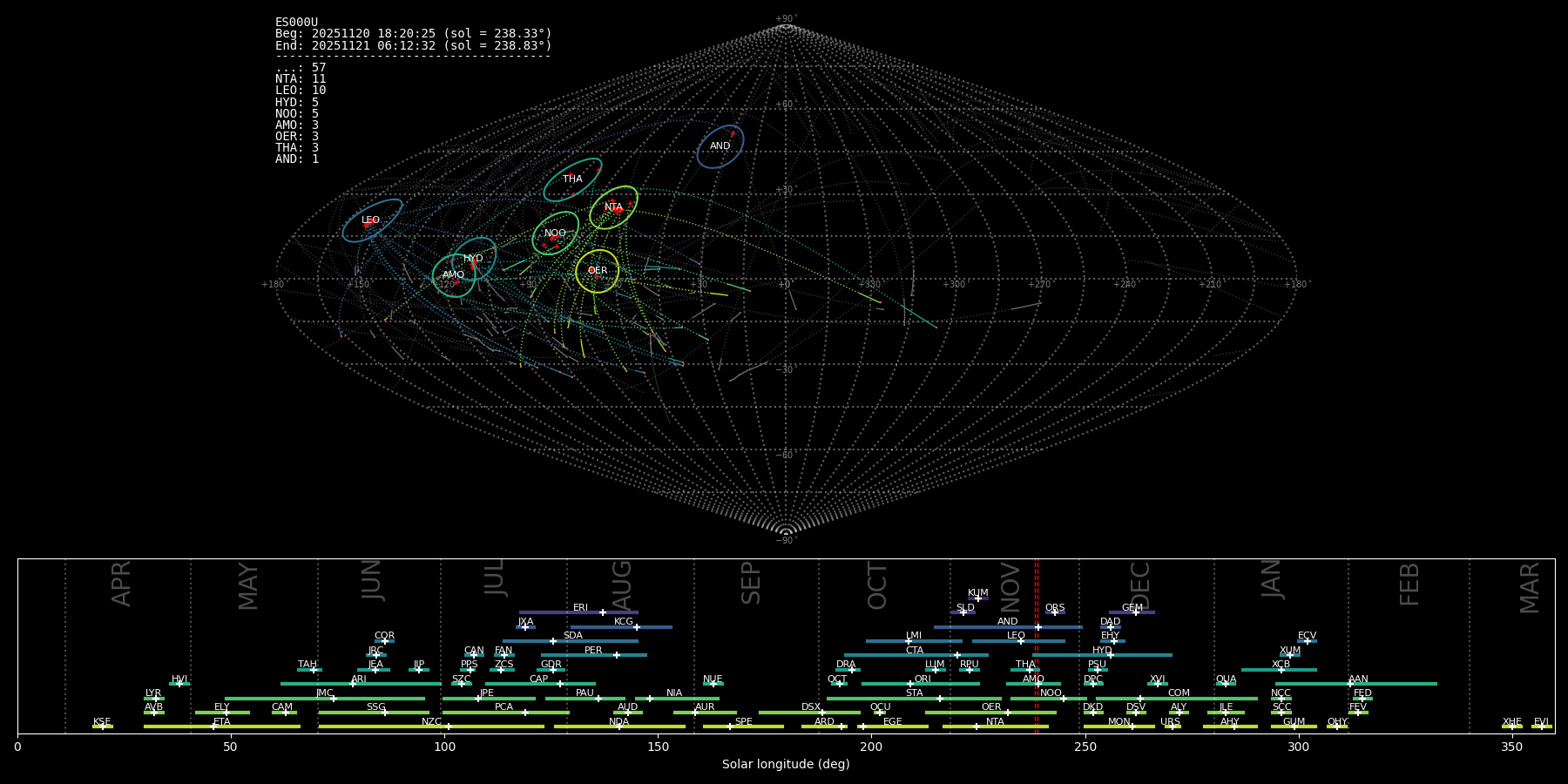This screenshot has height=784, width=1568.
Task: Click the XCB shower bar in timeline
Action: point(1279,670)
